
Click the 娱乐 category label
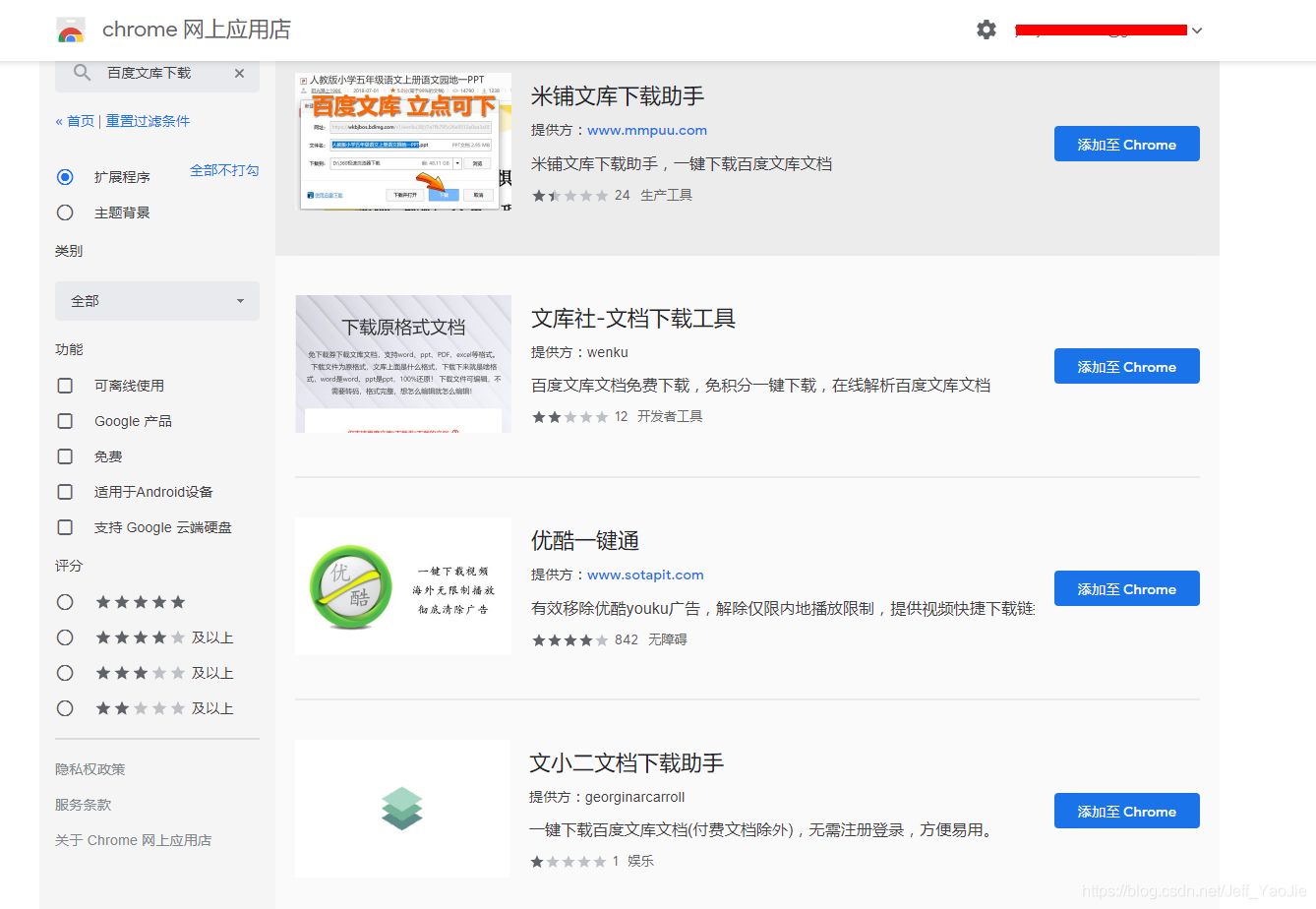click(x=640, y=861)
